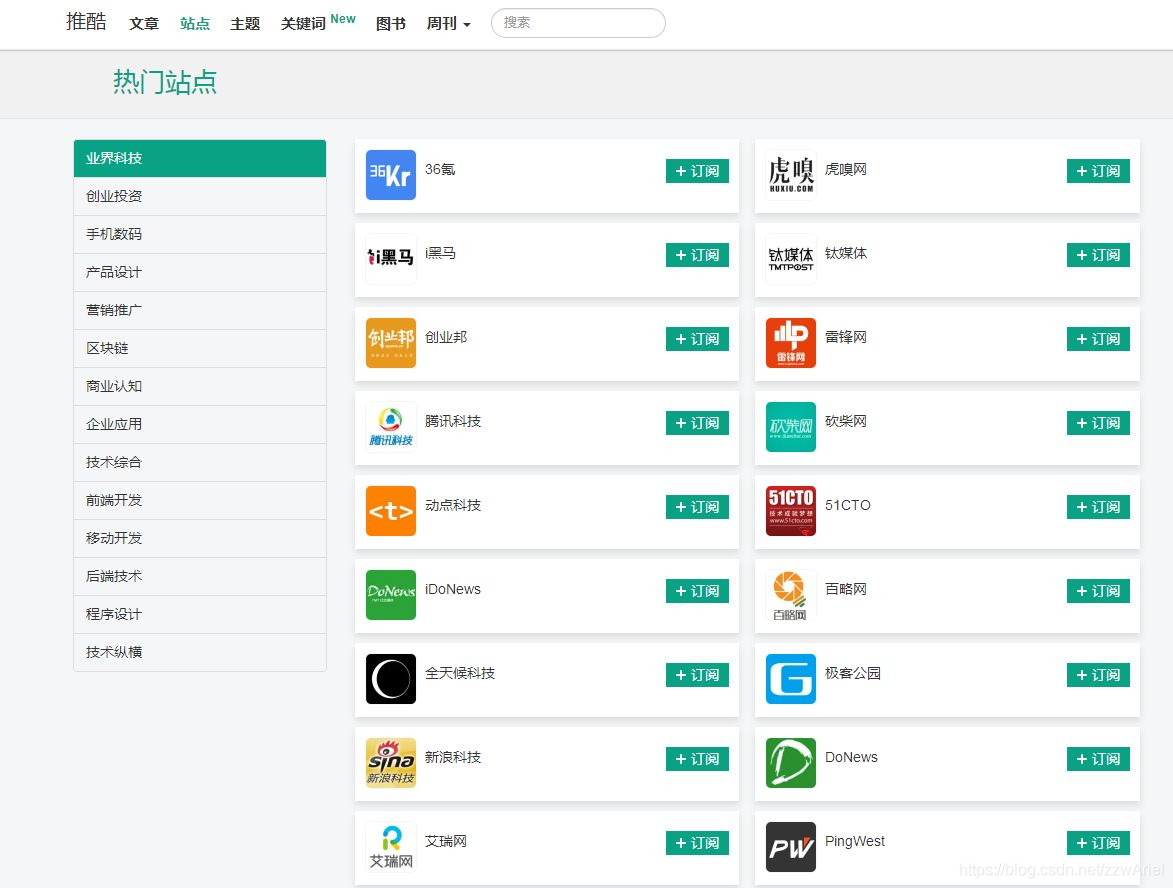Open the 雷锋网 red logo

pyautogui.click(x=791, y=343)
